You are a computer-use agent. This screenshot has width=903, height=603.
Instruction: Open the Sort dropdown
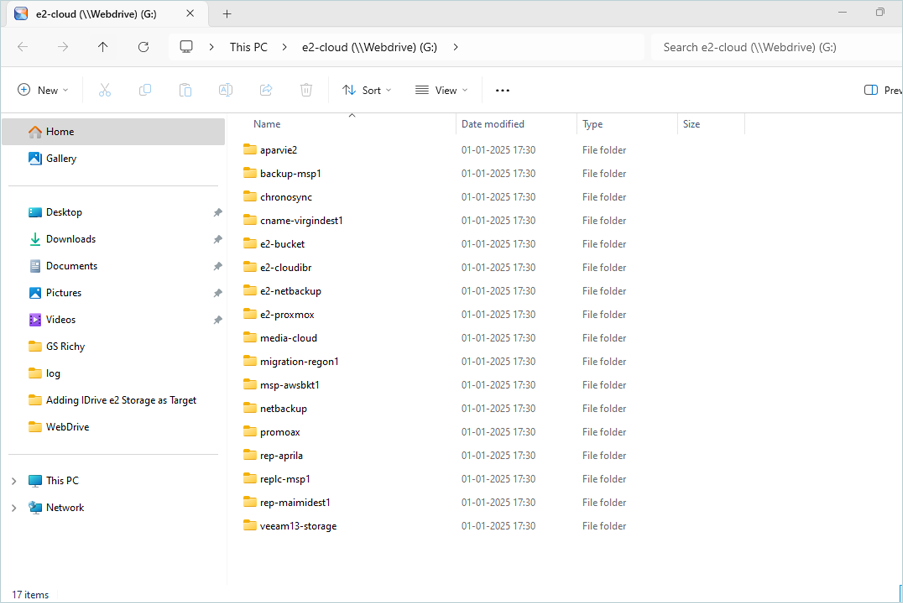coord(367,90)
